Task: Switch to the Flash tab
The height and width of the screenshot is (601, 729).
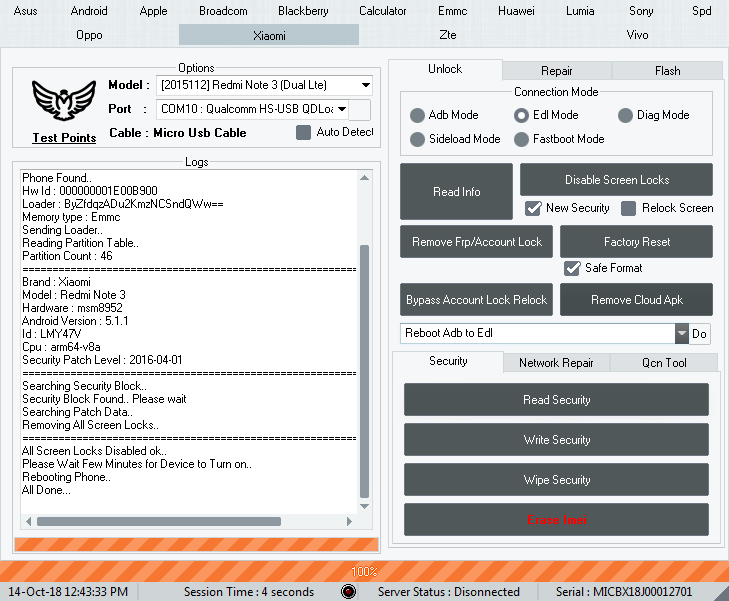Action: (668, 71)
